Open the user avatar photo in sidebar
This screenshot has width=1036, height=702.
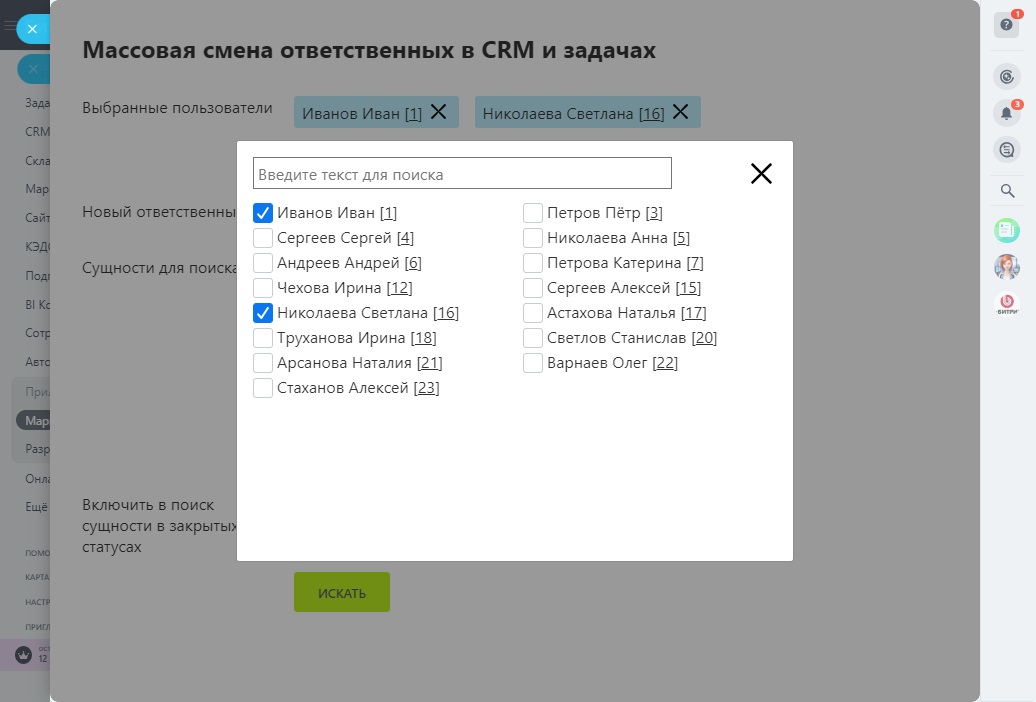pos(1006,266)
